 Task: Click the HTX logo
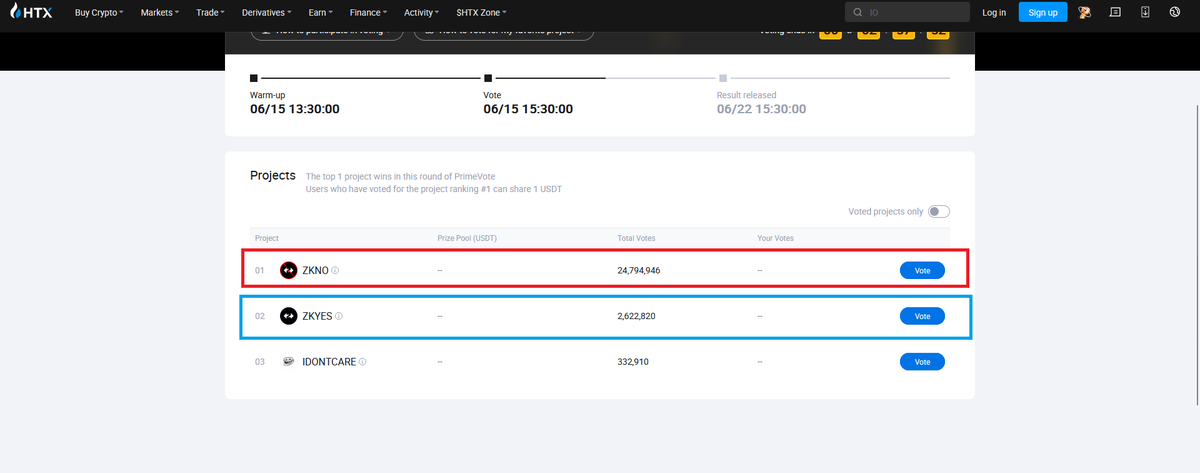point(31,12)
